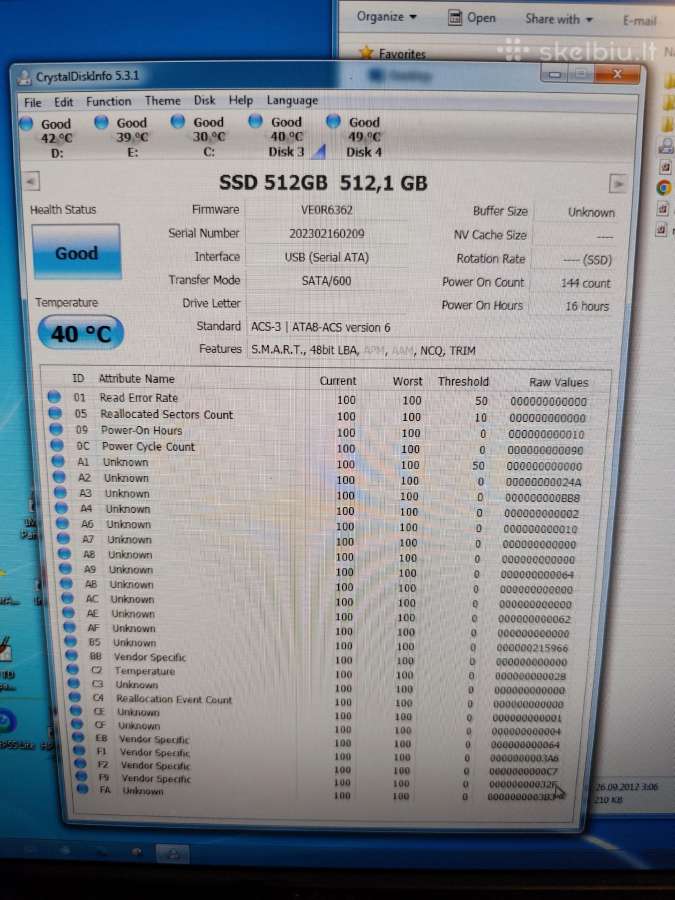The image size is (675, 900).
Task: Go to next disk with right arrow
Action: pyautogui.click(x=618, y=184)
